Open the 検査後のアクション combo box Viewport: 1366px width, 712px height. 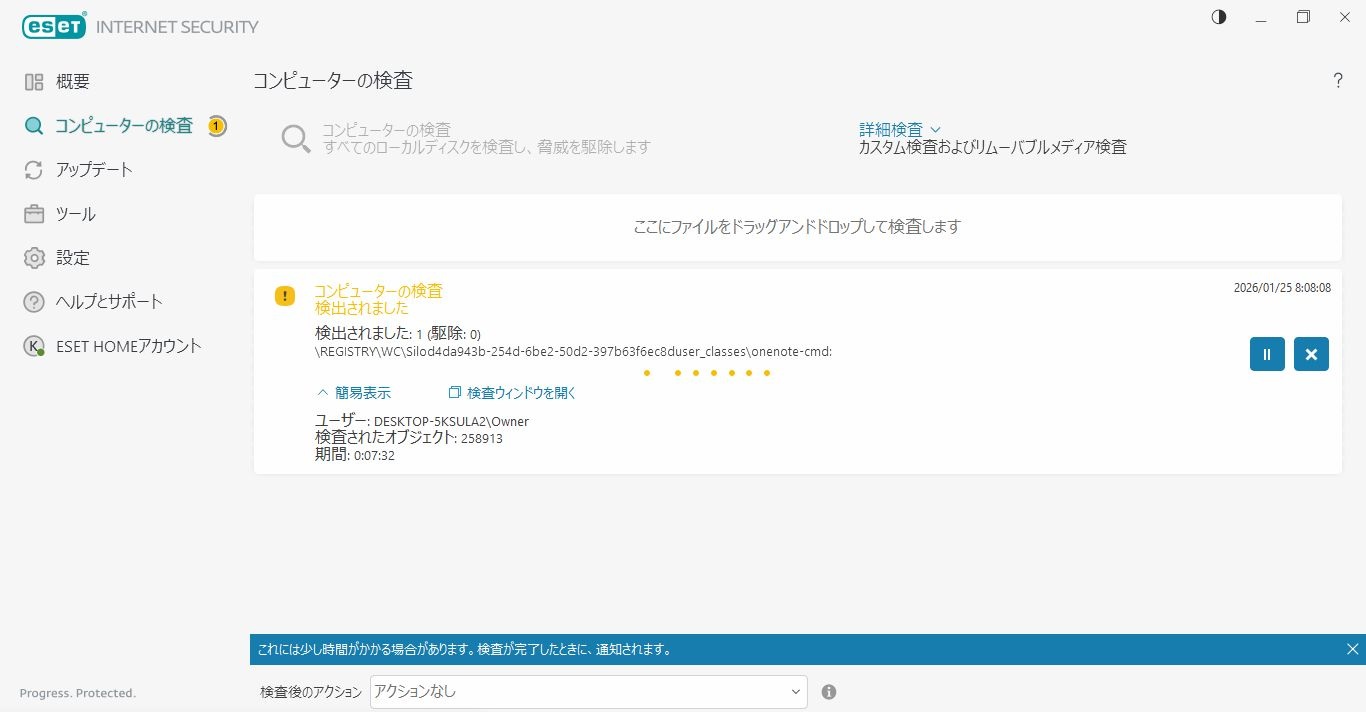click(x=588, y=692)
